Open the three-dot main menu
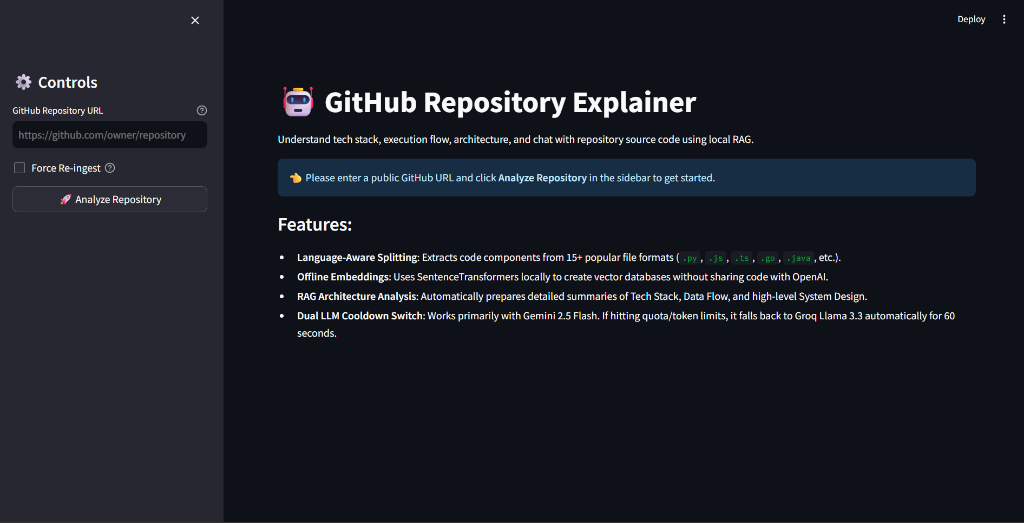 point(1004,20)
